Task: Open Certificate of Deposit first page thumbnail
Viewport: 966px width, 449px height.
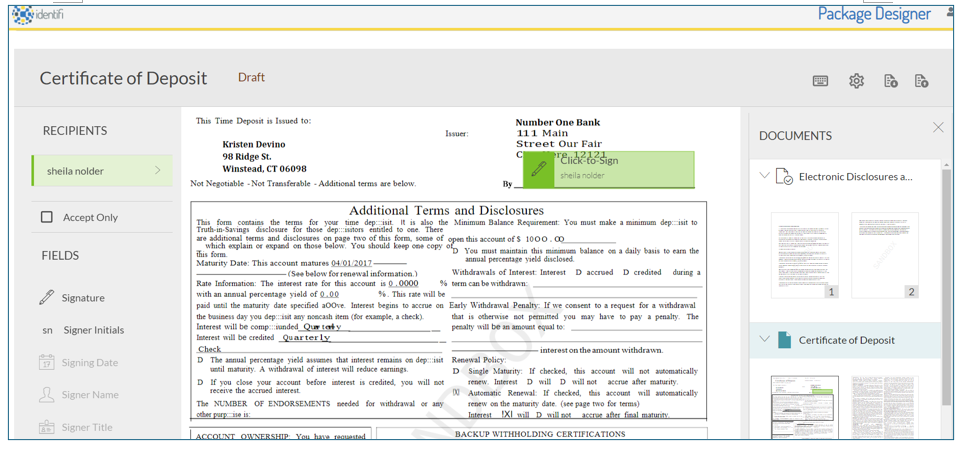Action: pyautogui.click(x=805, y=407)
